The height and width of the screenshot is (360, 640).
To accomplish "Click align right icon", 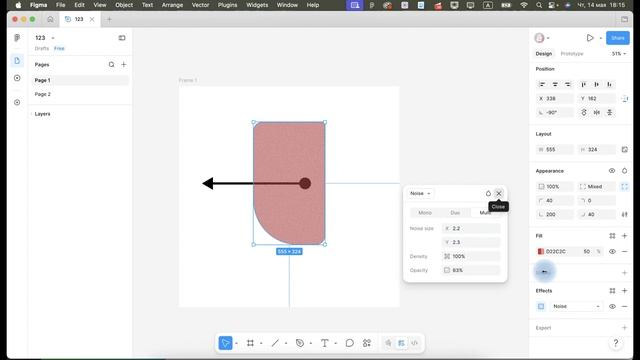I will (x=568, y=84).
